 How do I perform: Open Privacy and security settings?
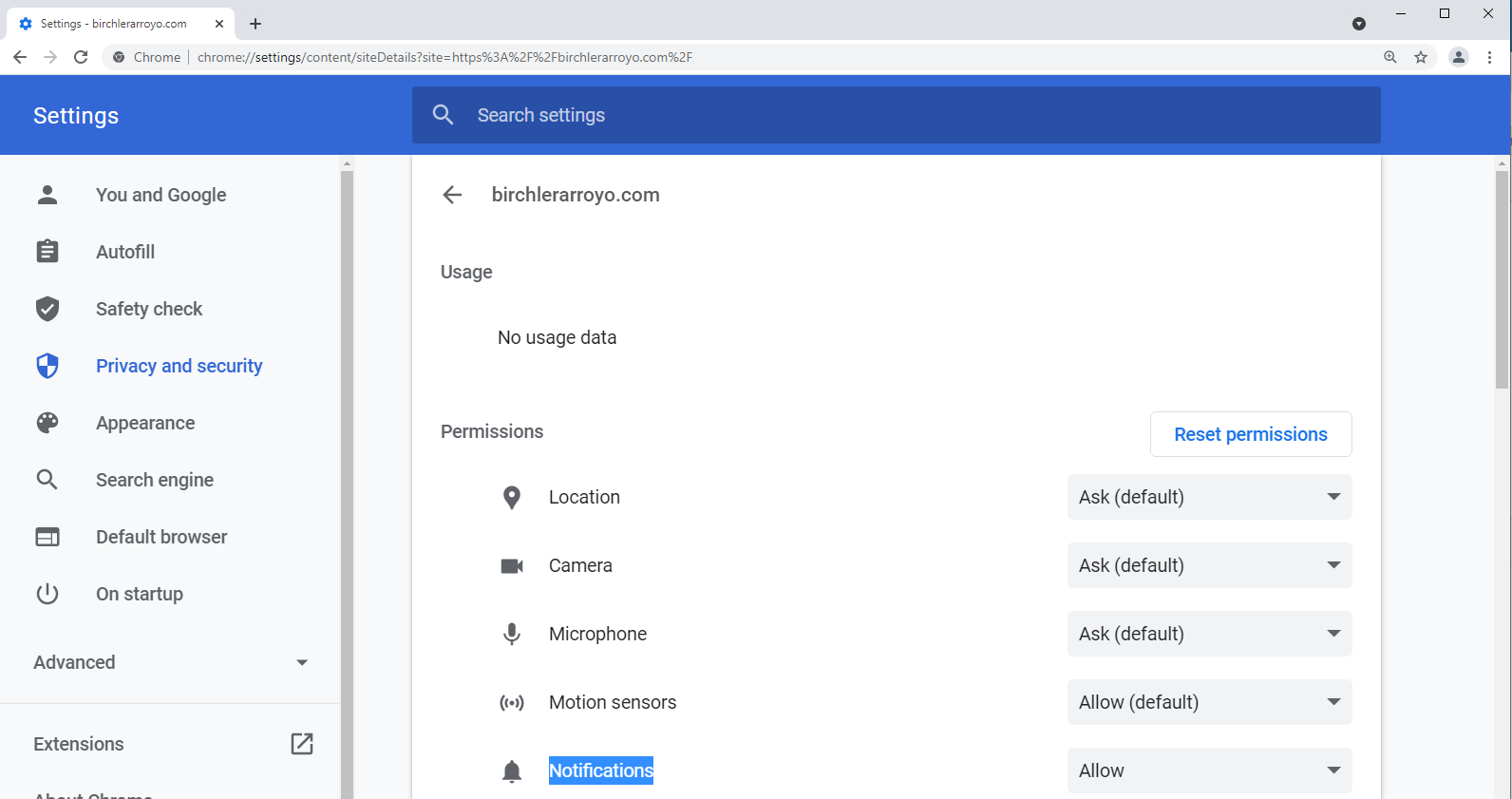pos(179,366)
